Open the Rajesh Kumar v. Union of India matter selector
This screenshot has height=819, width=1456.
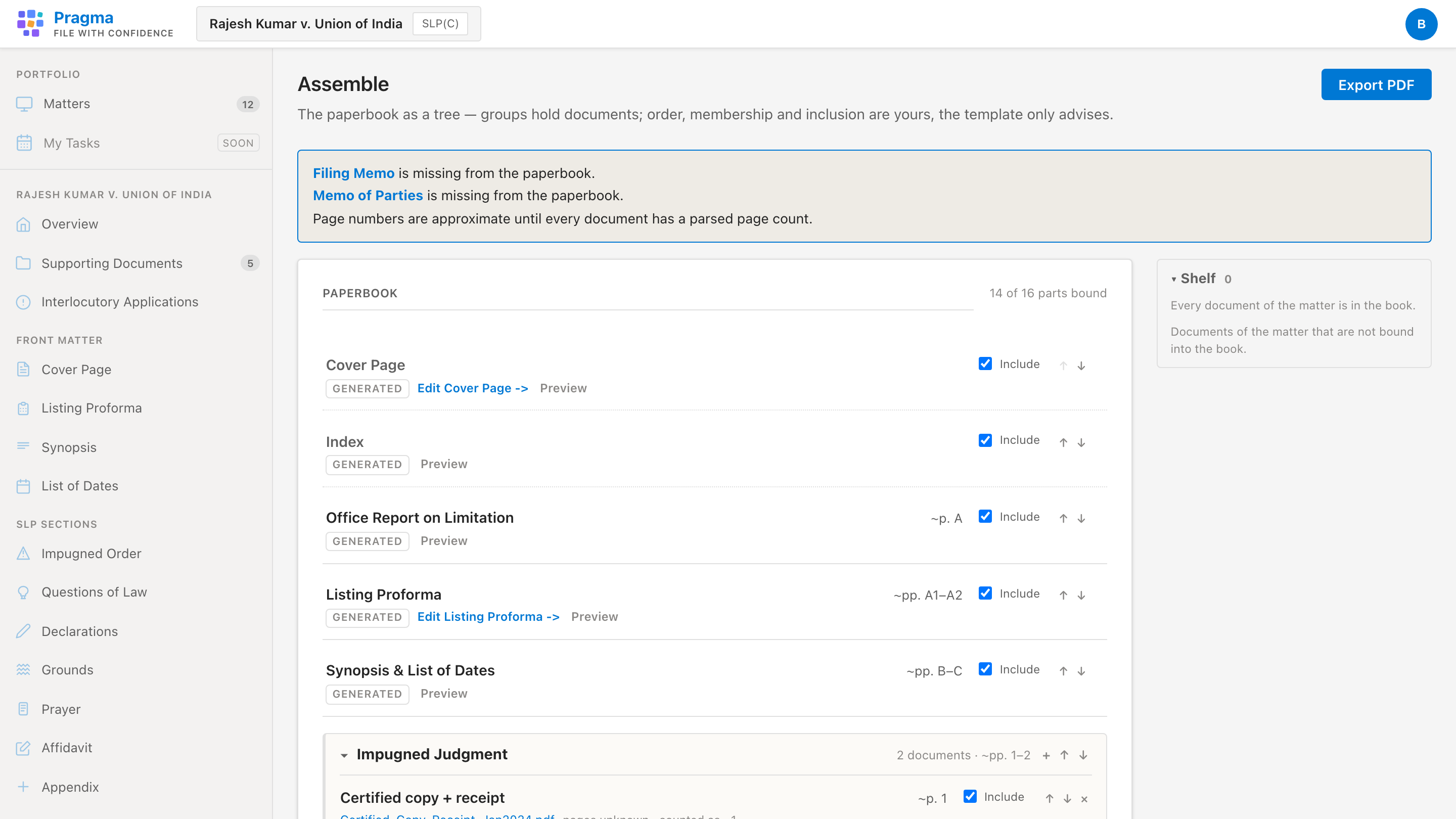(339, 24)
